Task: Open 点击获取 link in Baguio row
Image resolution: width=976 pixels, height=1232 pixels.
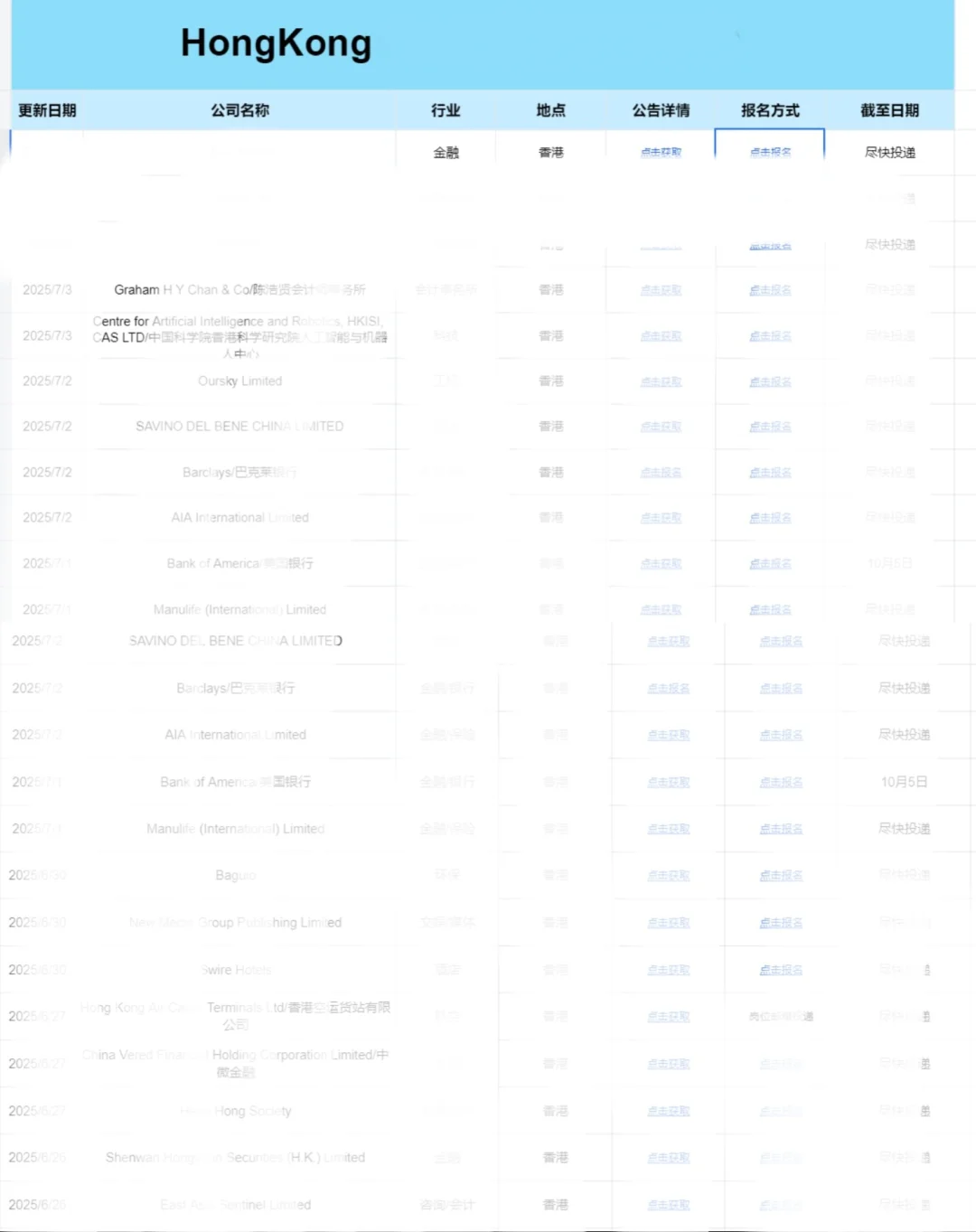Action: [669, 875]
